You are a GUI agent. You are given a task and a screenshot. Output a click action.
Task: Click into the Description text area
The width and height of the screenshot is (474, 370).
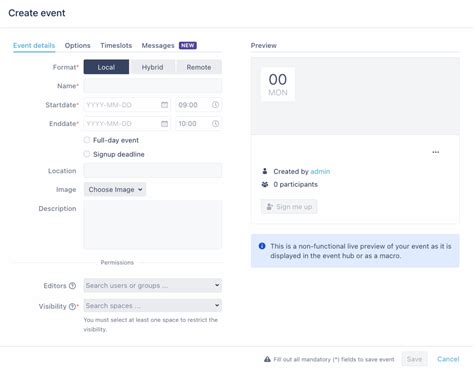[153, 225]
